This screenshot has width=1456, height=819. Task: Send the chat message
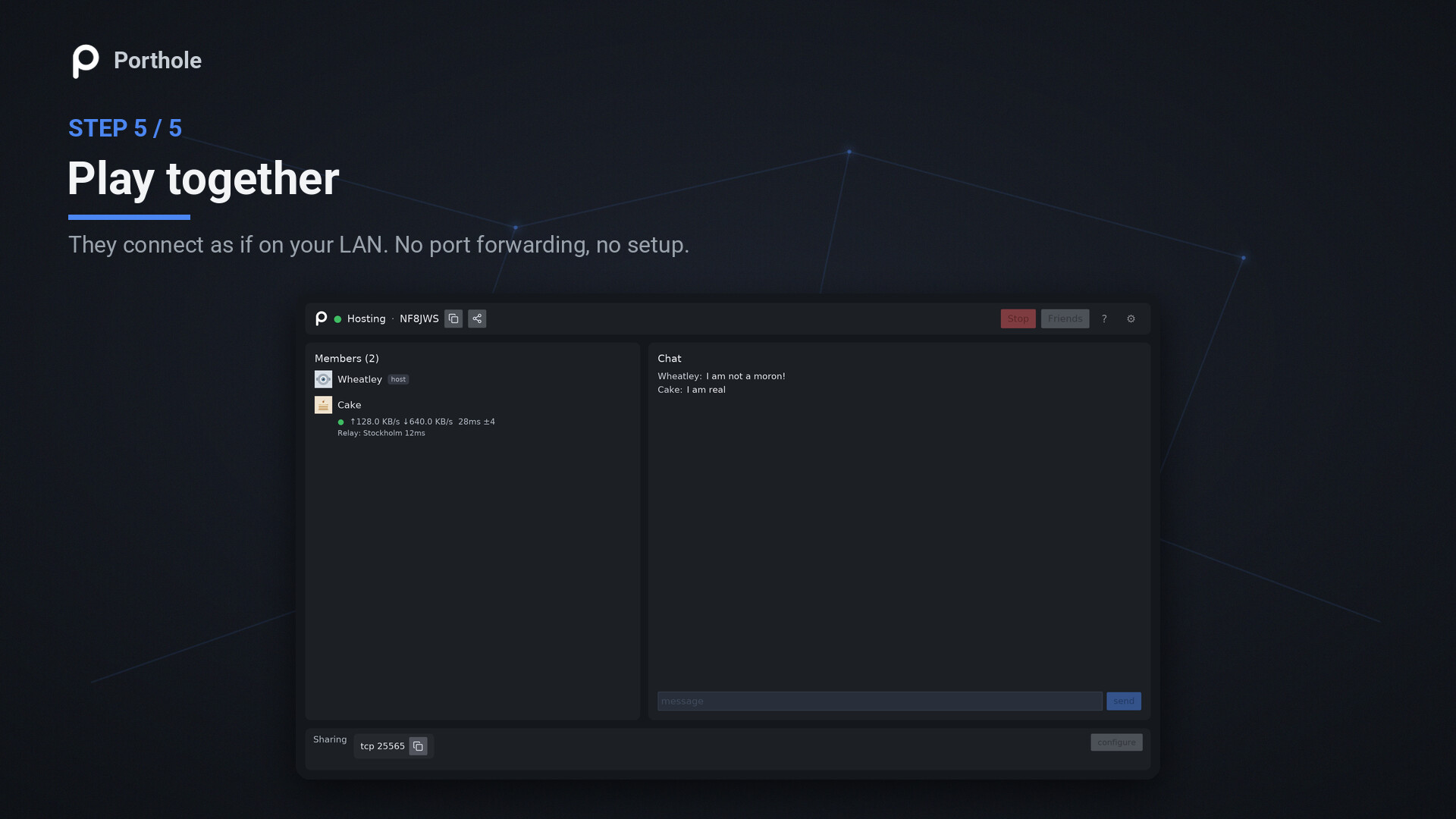click(x=1123, y=701)
